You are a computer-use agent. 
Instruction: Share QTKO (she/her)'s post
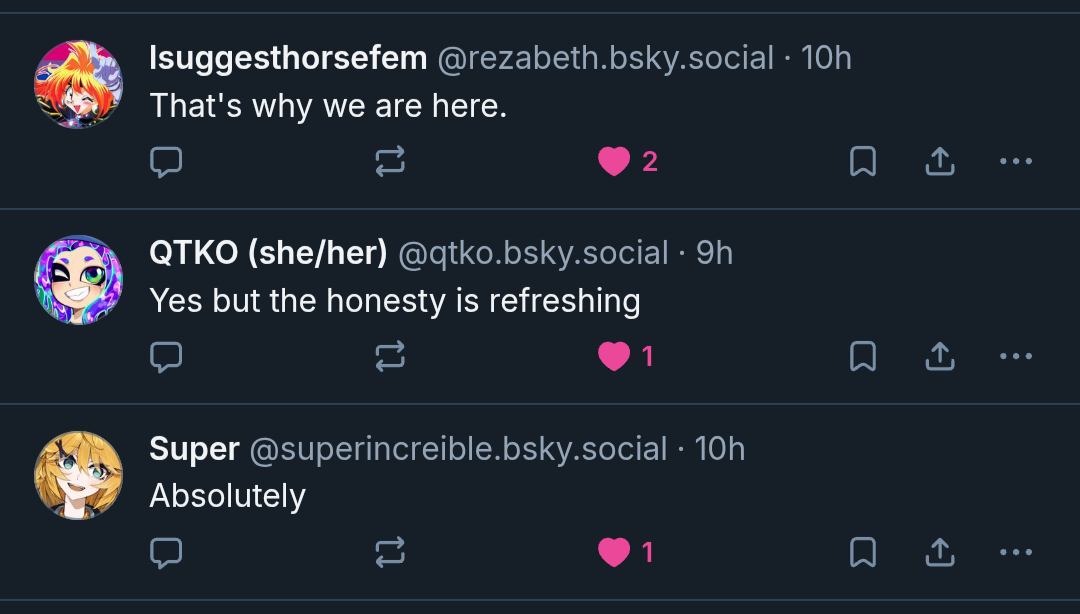(x=940, y=357)
